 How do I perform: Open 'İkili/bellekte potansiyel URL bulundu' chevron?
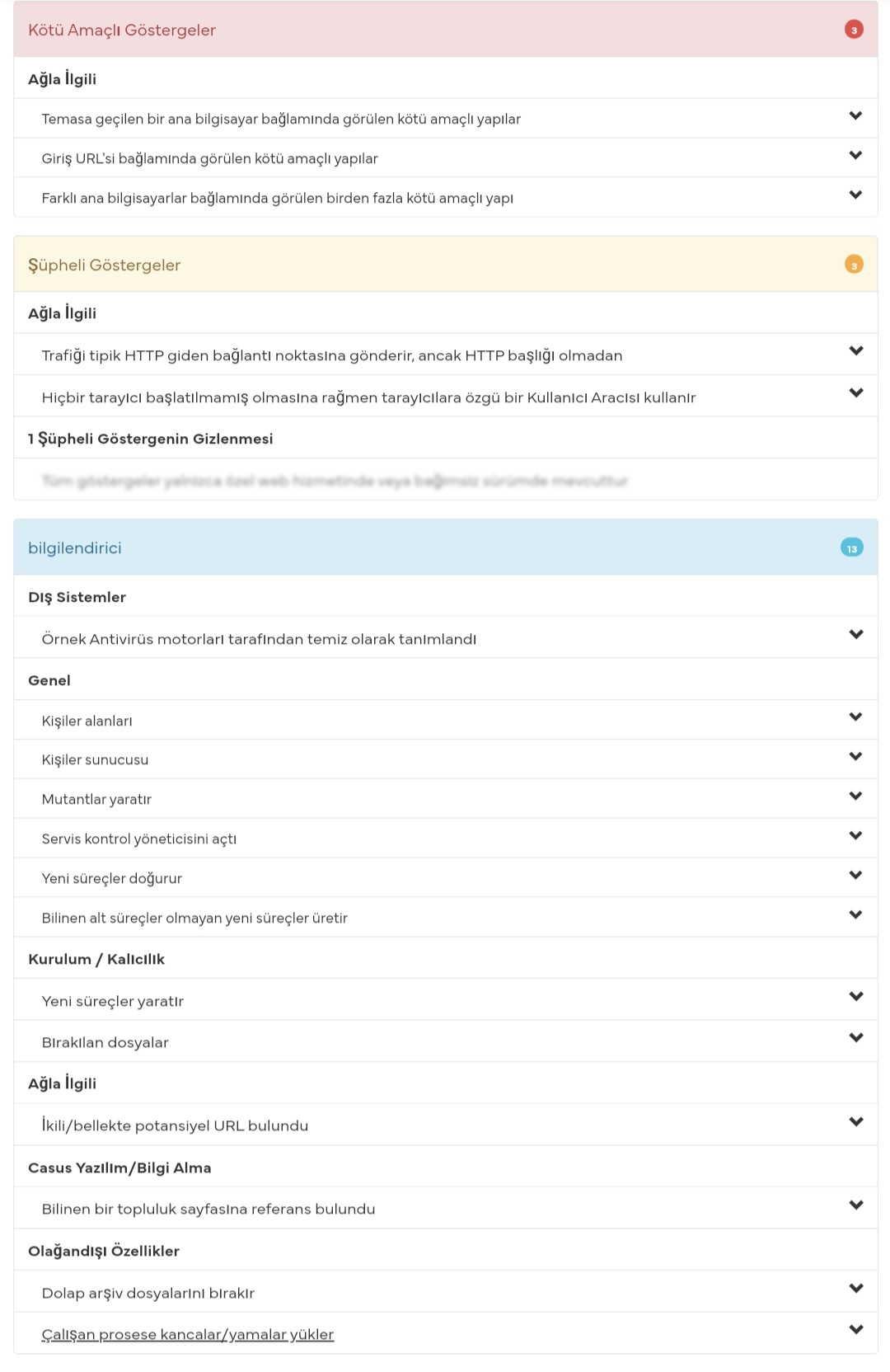pyautogui.click(x=856, y=1122)
